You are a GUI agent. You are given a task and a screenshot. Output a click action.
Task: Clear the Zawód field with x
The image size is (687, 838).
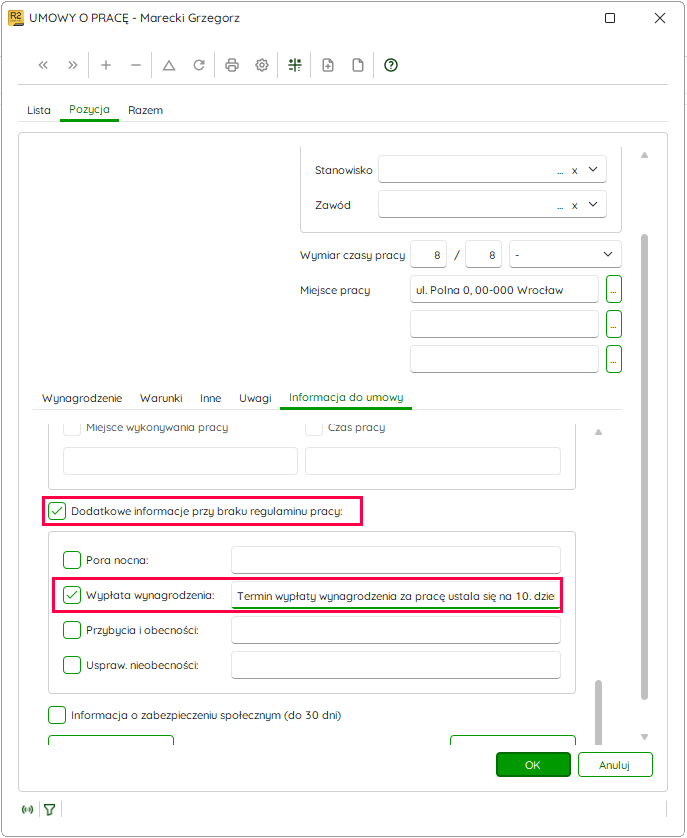575,206
